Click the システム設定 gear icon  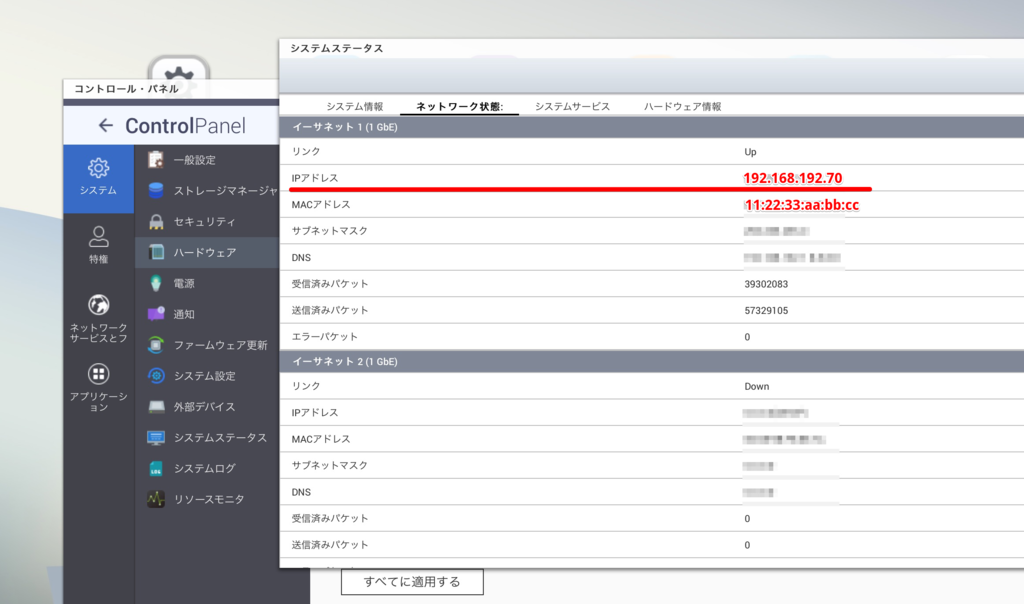pos(155,375)
